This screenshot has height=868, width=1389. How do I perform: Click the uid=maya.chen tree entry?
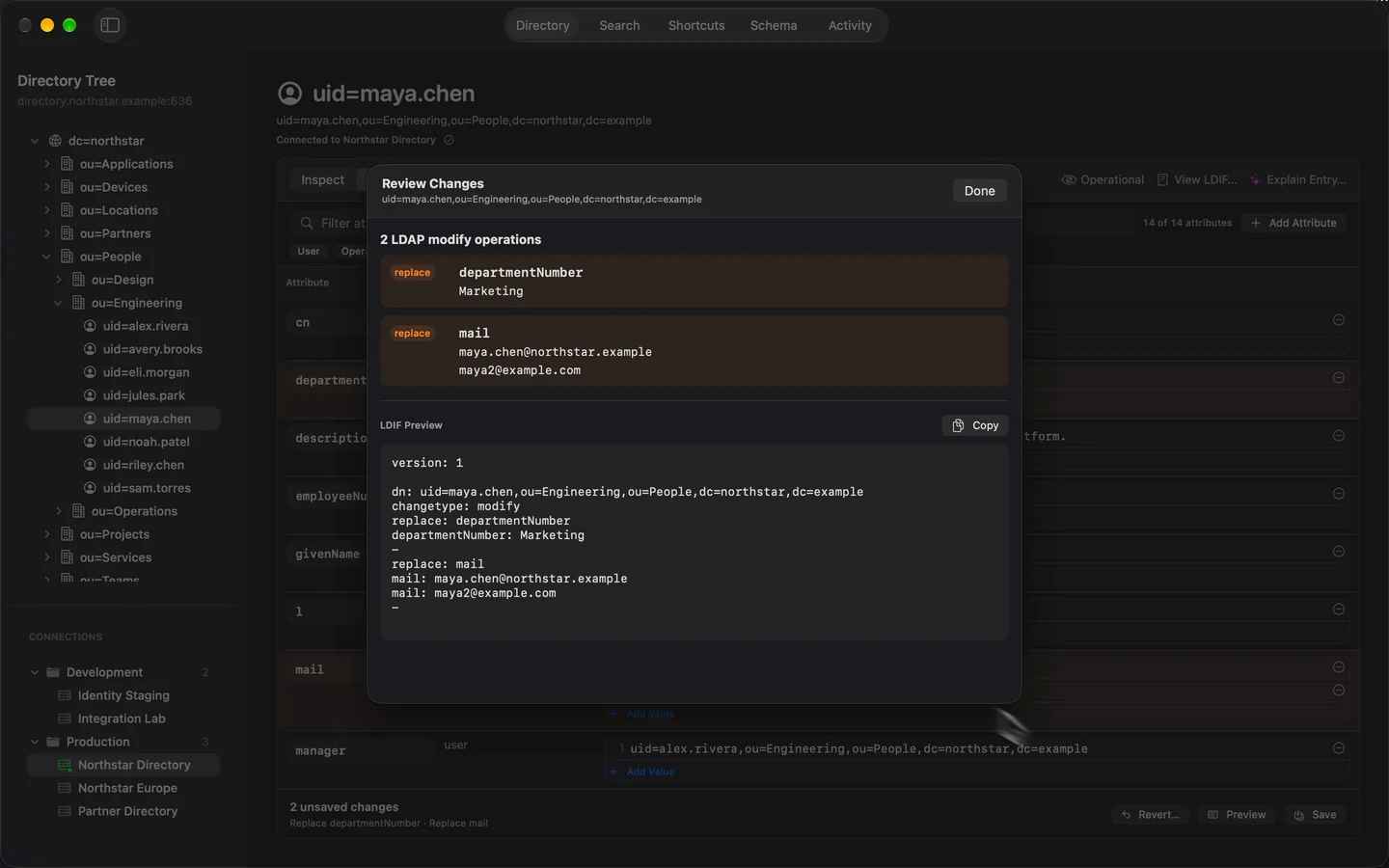pyautogui.click(x=123, y=419)
